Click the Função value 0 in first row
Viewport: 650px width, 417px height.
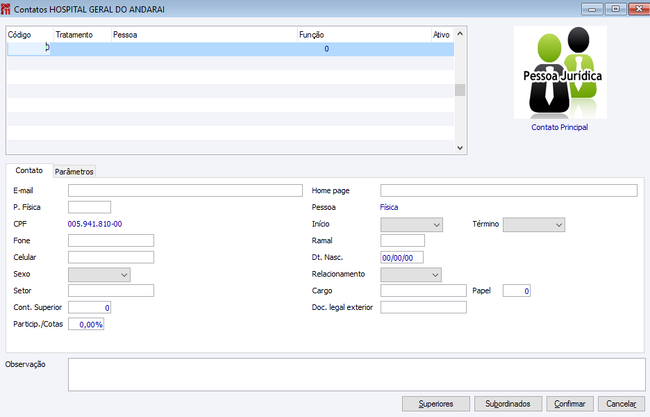[x=327, y=49]
